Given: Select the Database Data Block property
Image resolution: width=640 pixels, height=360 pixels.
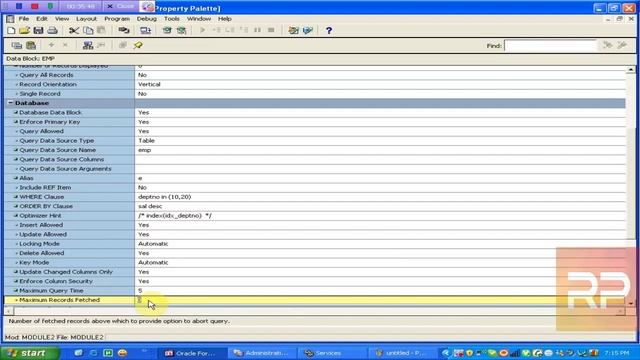Looking at the screenshot, I should coord(315,113).
